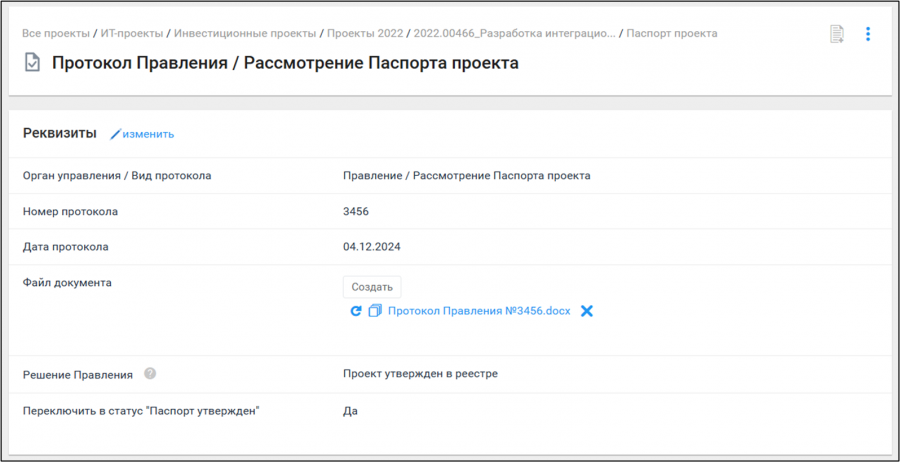
Task: Show help tooltip for Решение Правления
Action: (x=150, y=374)
